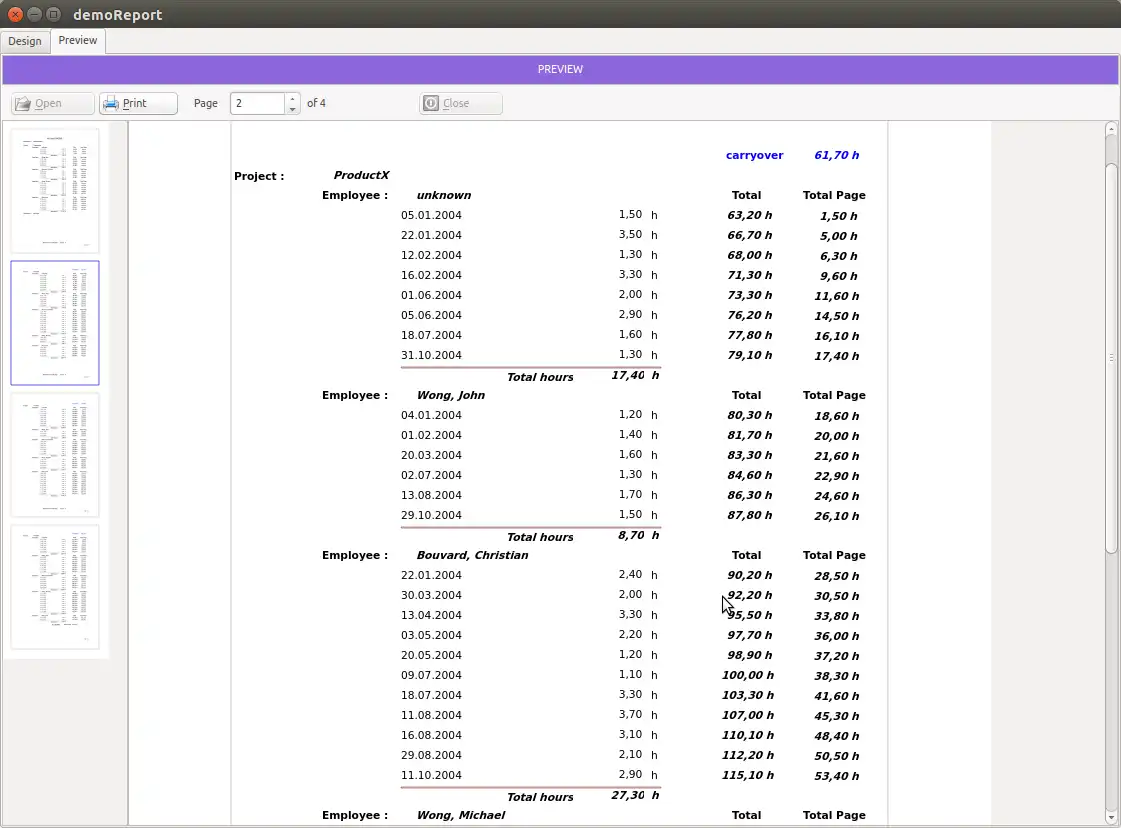
Task: Click employee name Wong, John
Action: point(450,395)
